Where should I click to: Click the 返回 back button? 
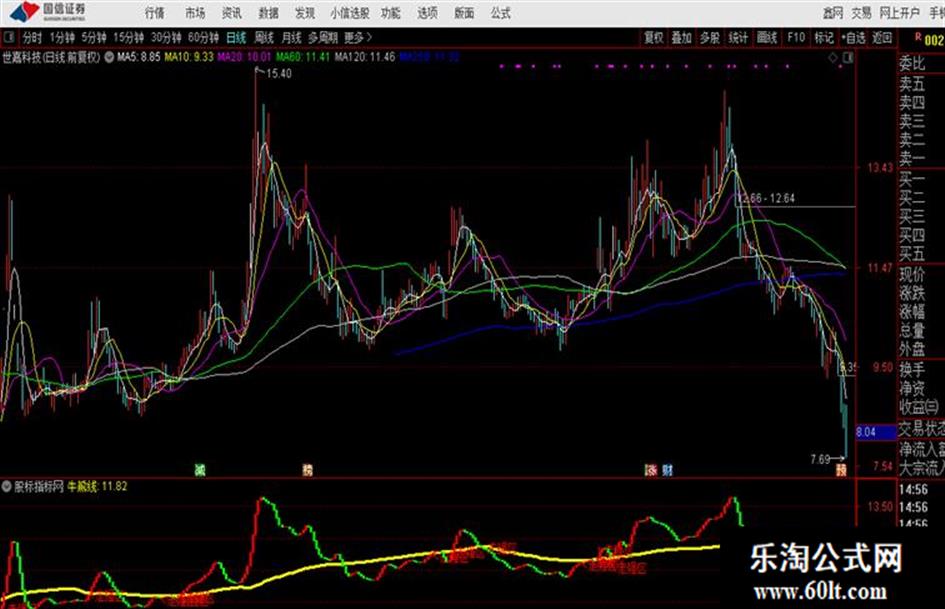[882, 37]
